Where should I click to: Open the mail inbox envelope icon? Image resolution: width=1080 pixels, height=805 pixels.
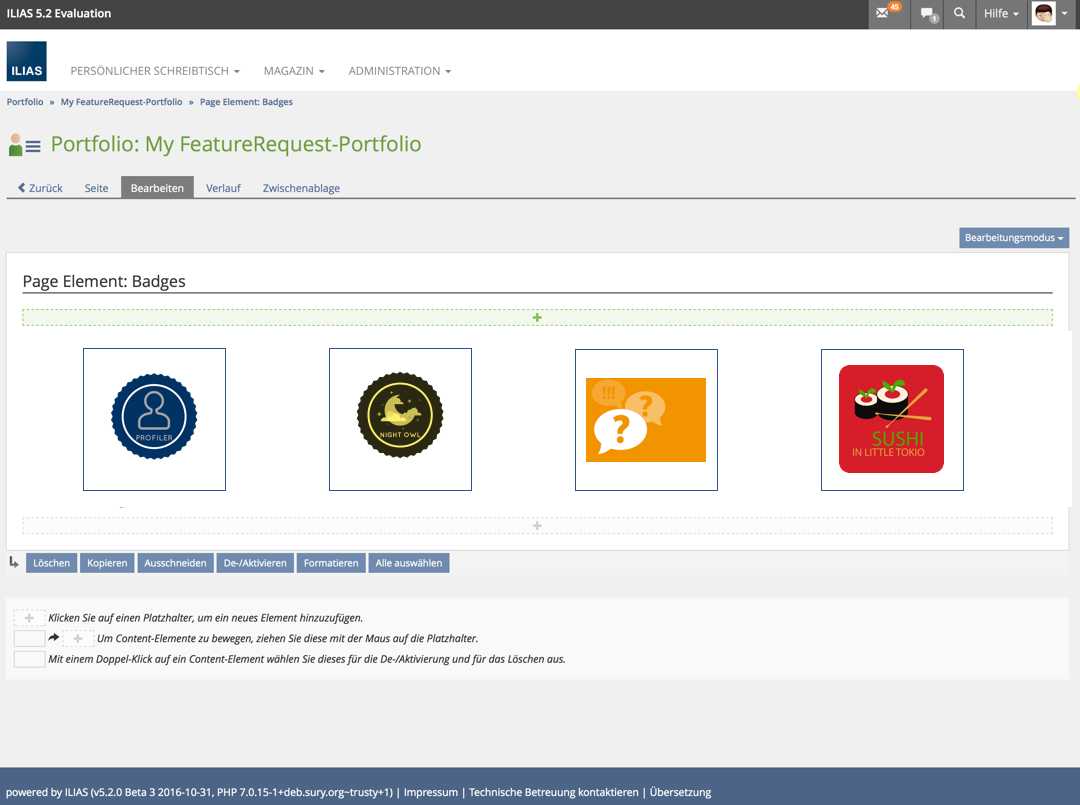coord(883,14)
